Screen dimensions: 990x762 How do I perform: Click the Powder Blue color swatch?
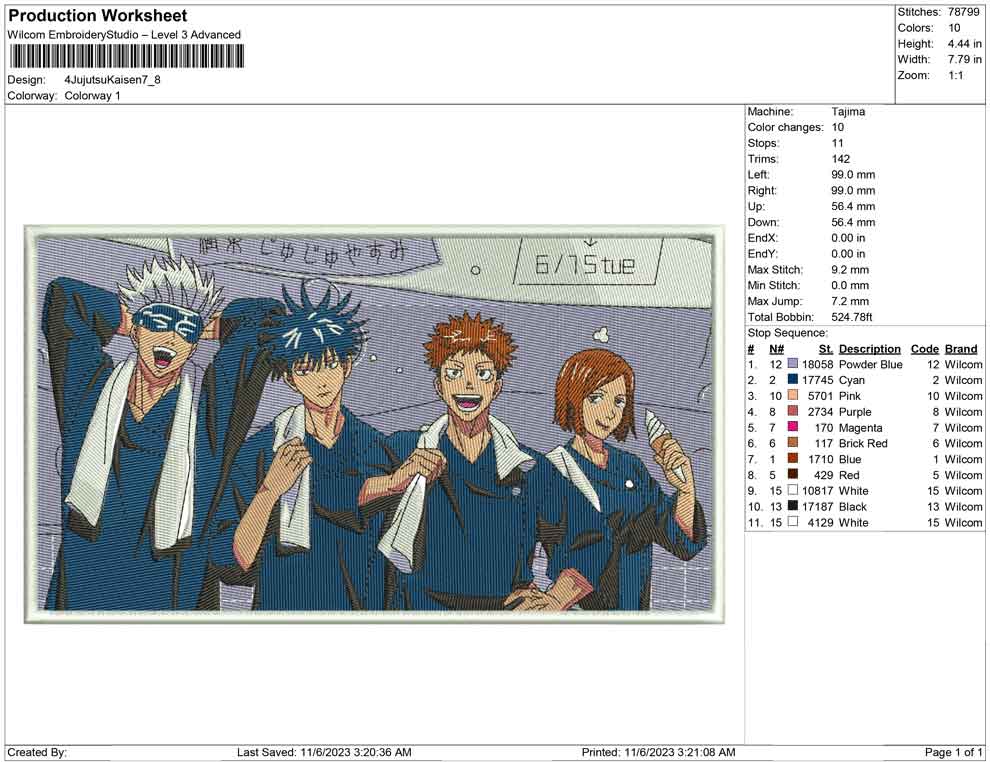pos(792,364)
